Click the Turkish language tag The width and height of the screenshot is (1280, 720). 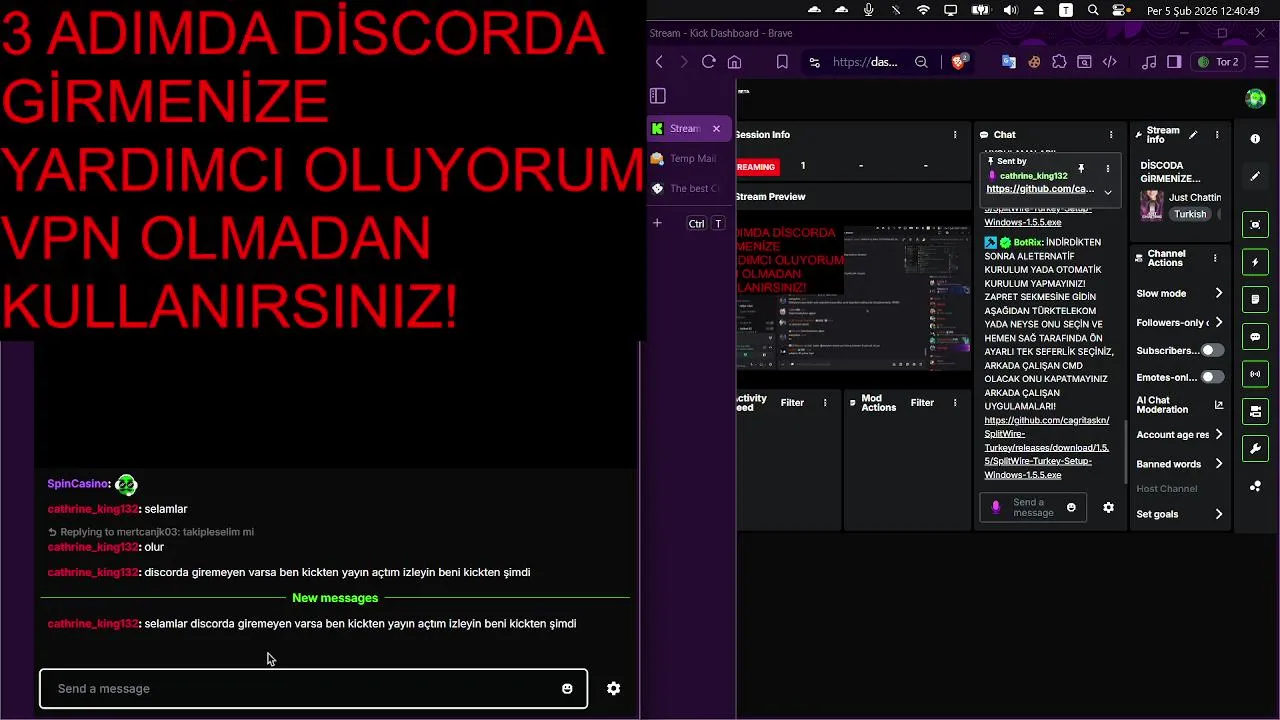point(1190,214)
